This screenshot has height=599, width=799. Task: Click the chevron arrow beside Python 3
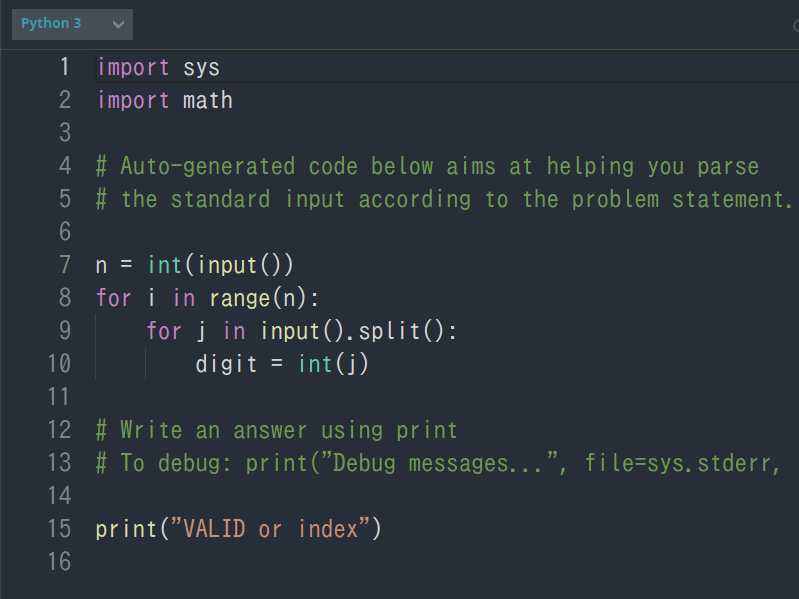[118, 24]
